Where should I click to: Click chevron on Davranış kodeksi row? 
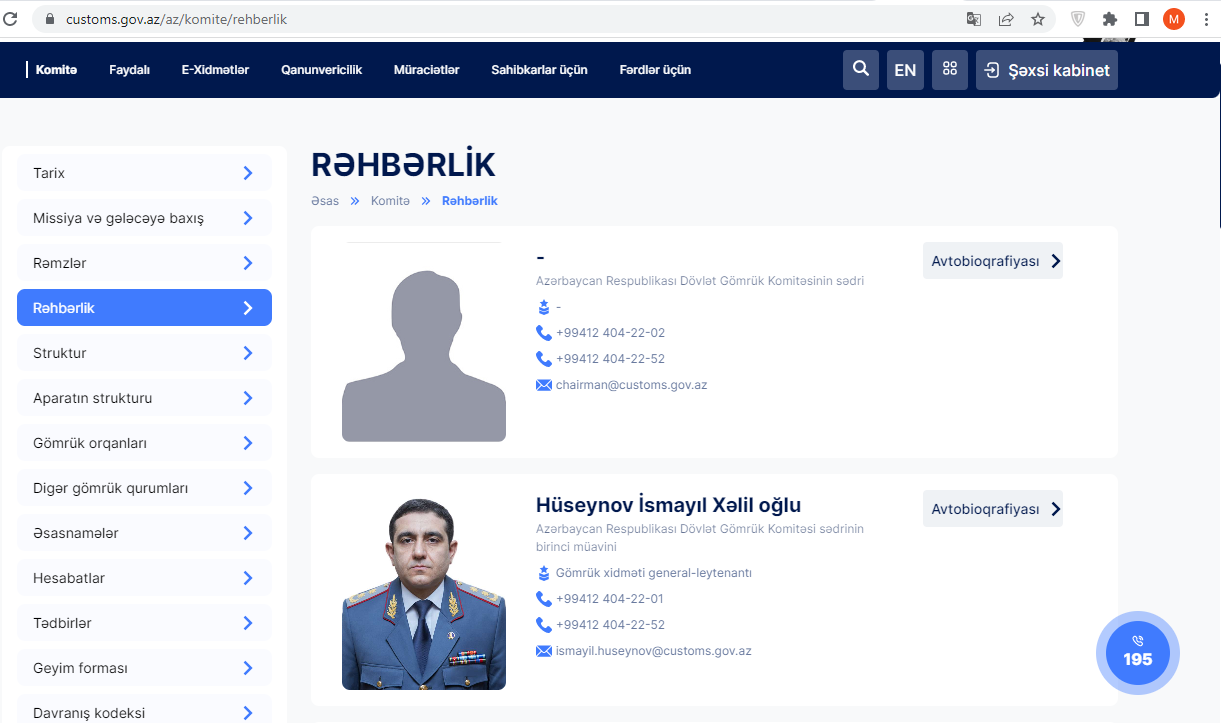pyautogui.click(x=248, y=713)
